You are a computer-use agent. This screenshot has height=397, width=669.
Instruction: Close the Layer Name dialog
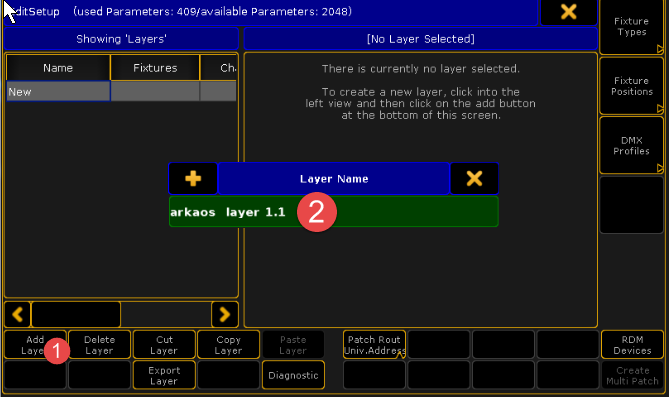pos(474,178)
